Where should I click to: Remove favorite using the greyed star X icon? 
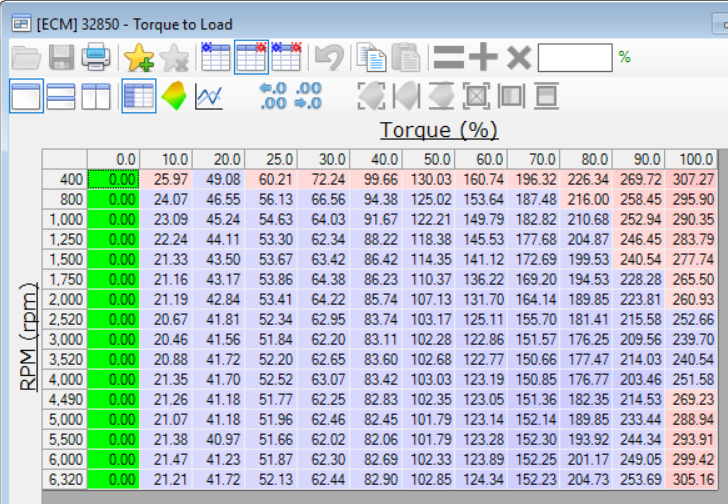point(174,58)
